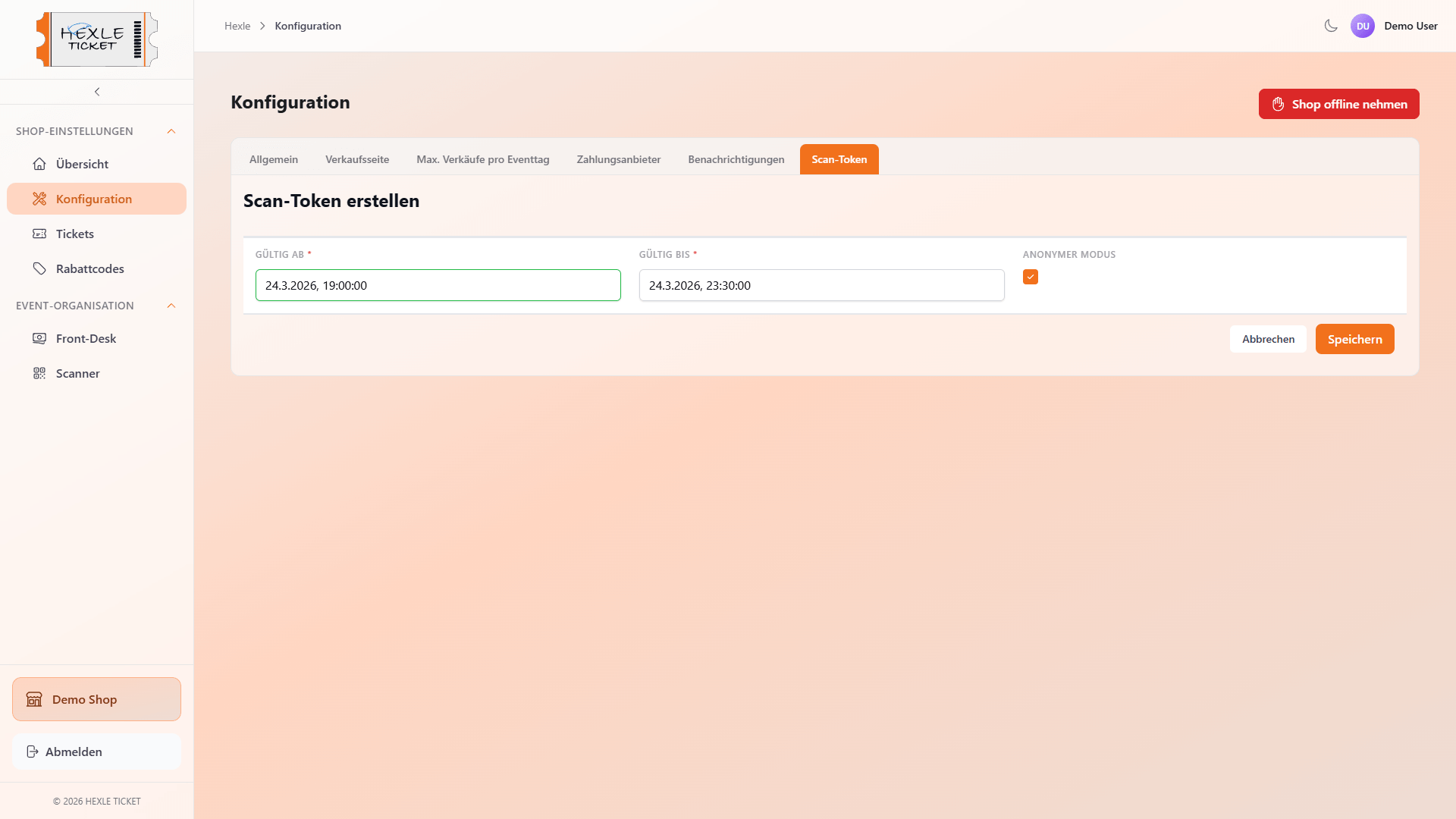Disable the Anonymer Modus checkbox

point(1030,277)
